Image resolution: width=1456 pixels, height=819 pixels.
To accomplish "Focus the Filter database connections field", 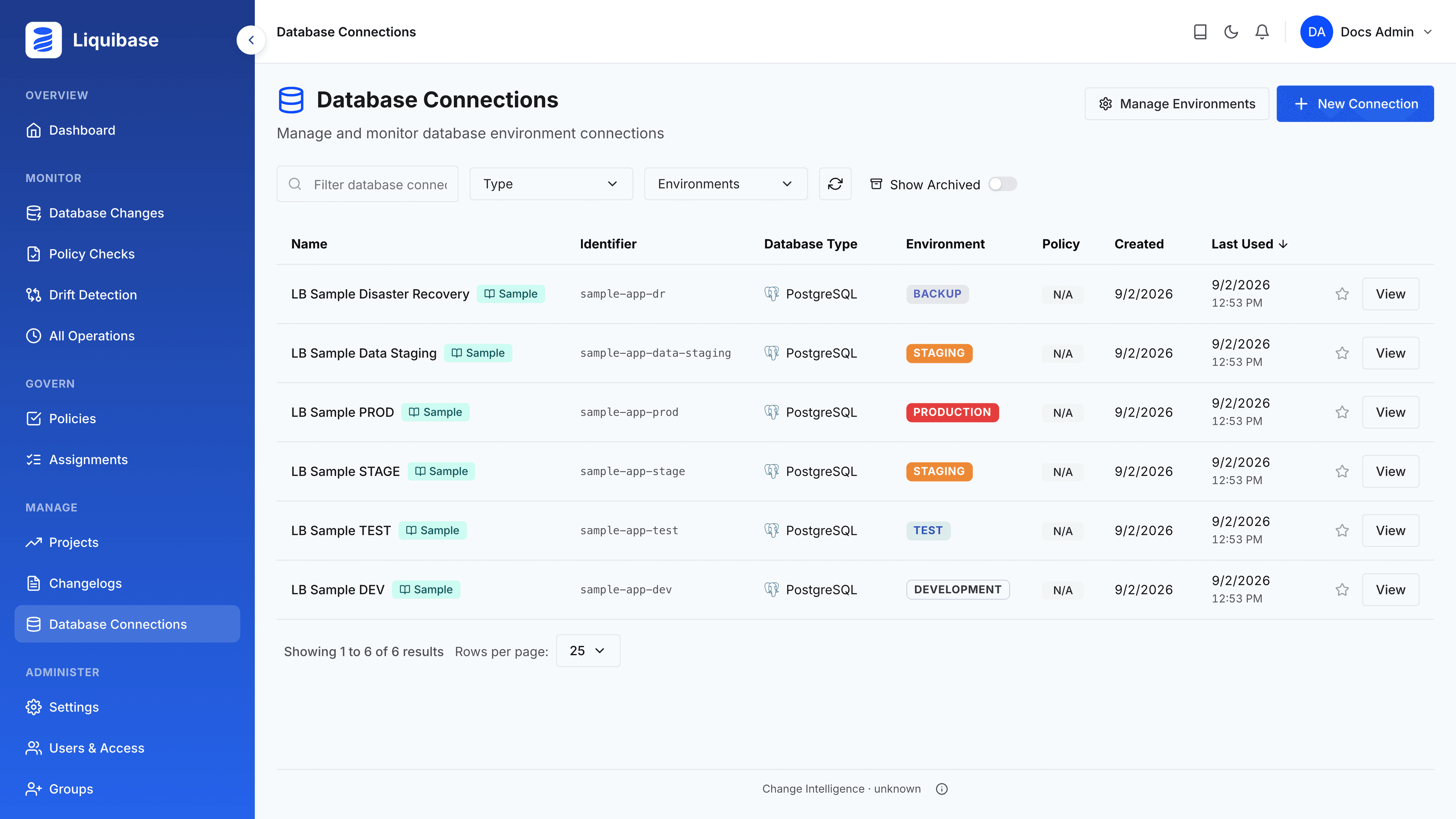I will pos(367,184).
